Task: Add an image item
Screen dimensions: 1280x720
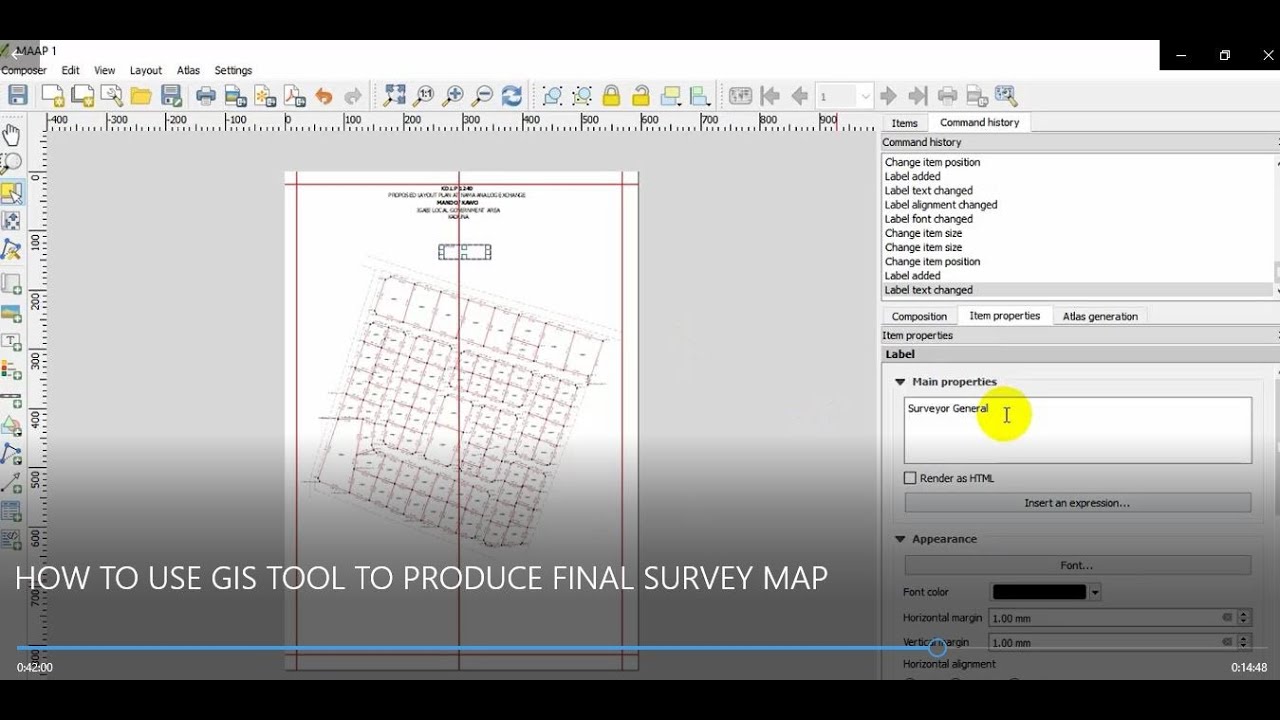Action: coord(11,313)
